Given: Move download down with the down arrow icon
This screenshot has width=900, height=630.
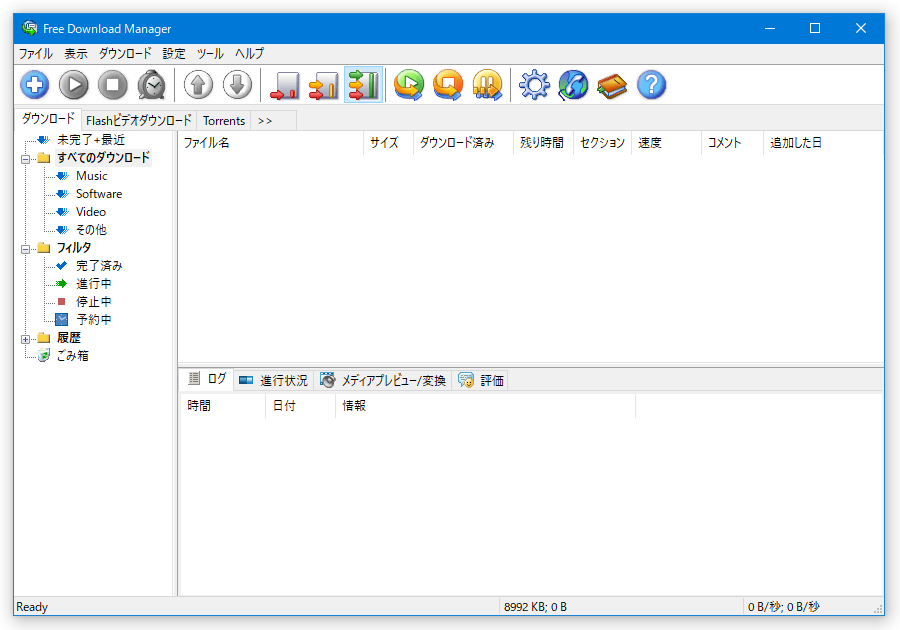Looking at the screenshot, I should click(238, 85).
